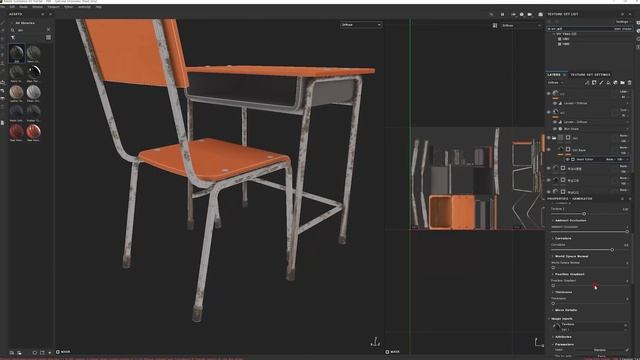
Task: Hide the second layer using its eye
Action: [x=549, y=112]
